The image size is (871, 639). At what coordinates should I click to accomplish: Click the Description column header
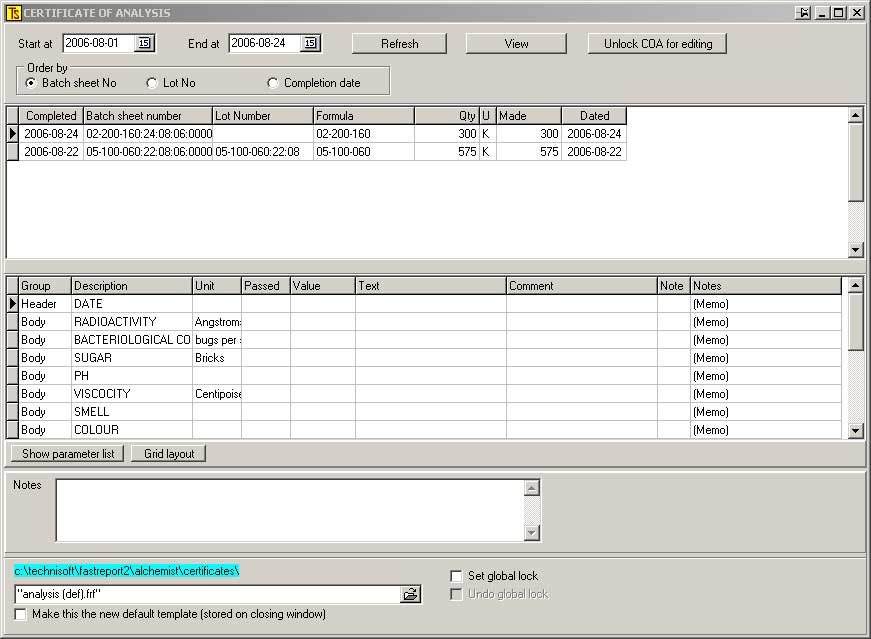click(132, 286)
